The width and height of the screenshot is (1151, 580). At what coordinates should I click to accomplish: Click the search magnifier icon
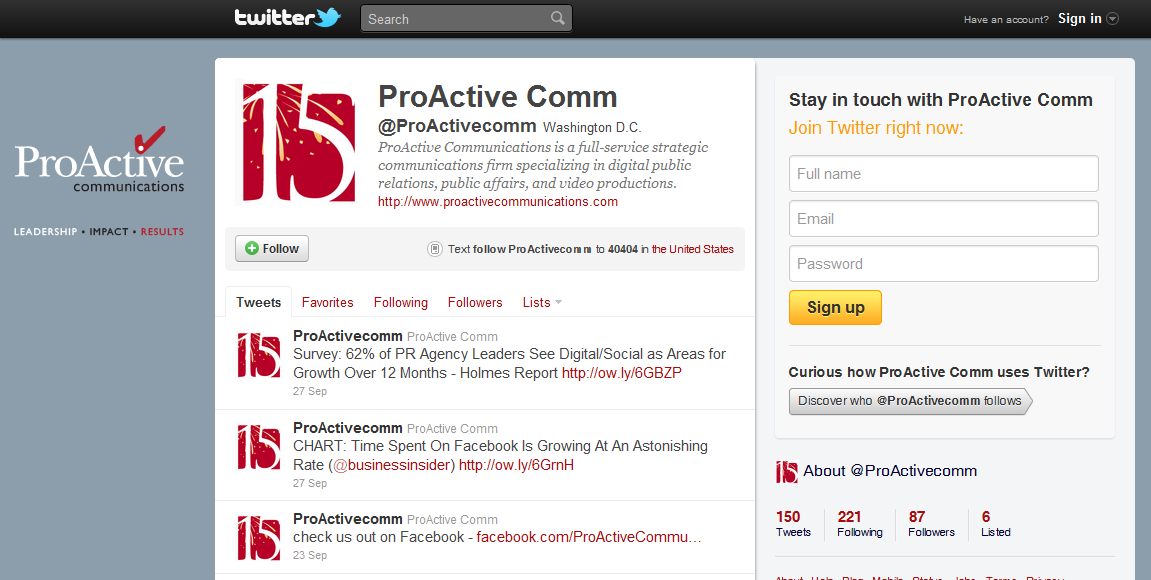point(557,18)
